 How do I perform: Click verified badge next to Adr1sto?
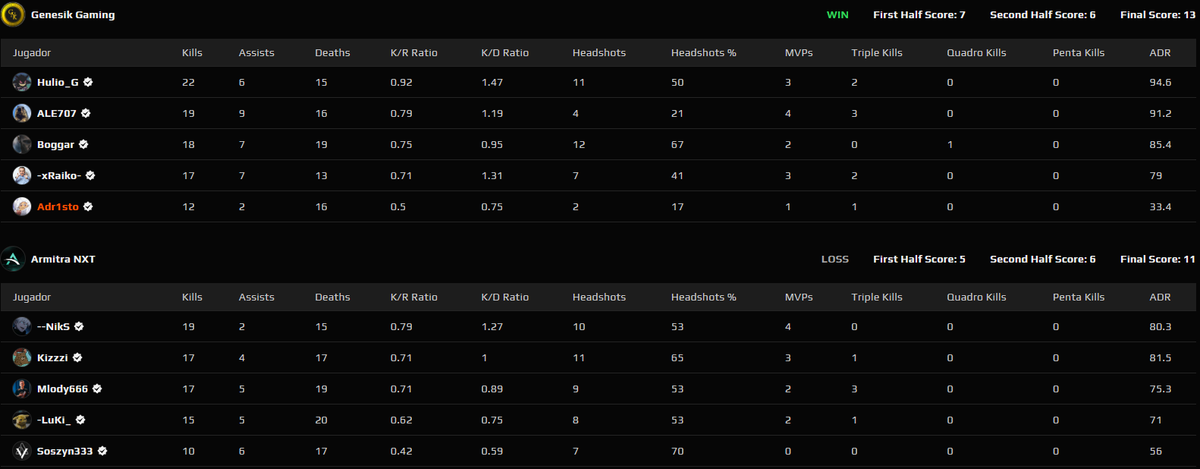(88, 207)
